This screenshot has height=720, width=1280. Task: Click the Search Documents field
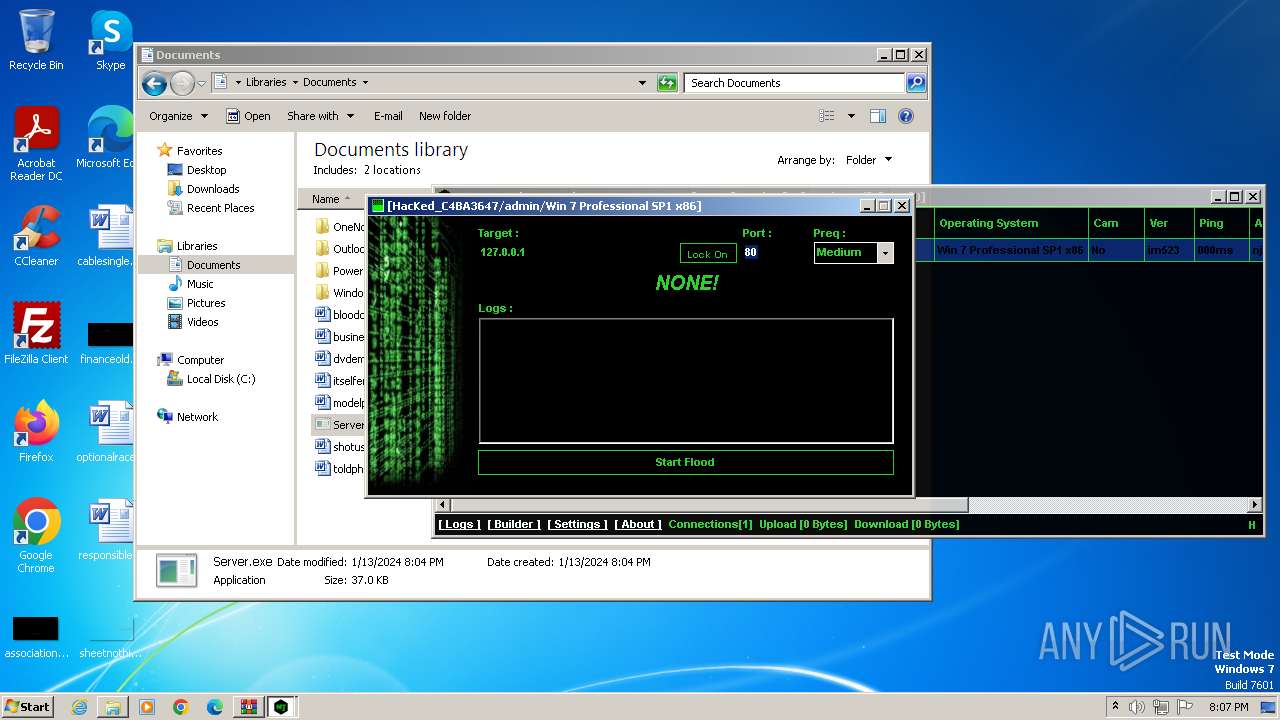click(x=795, y=83)
